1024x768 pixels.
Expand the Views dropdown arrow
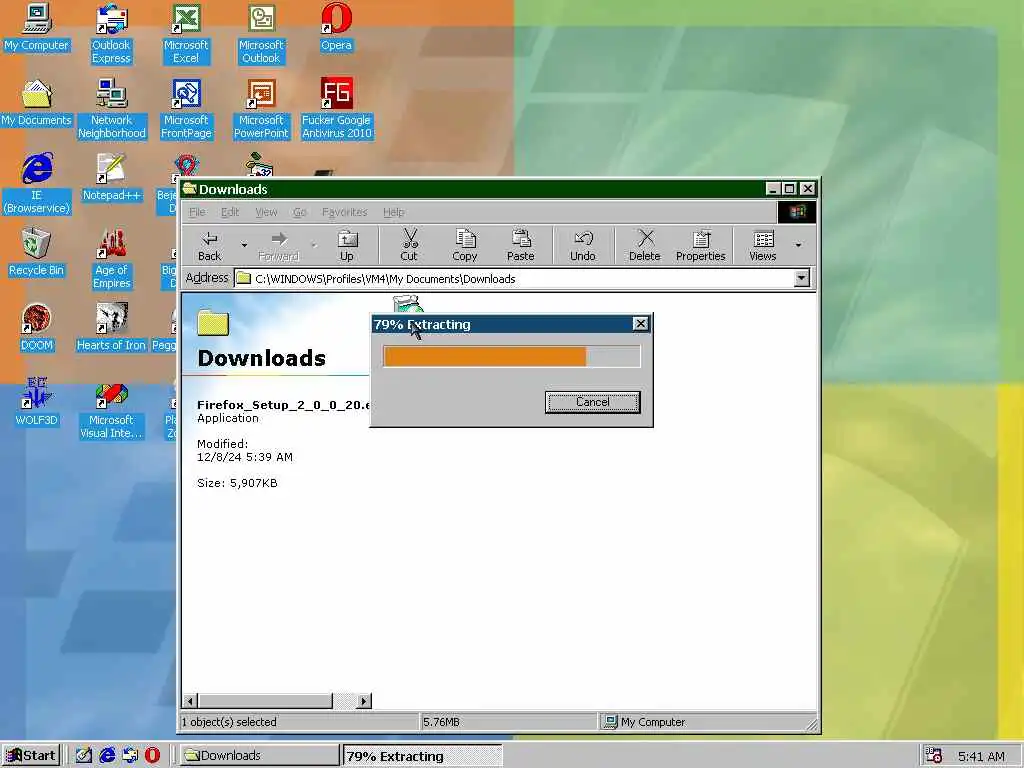pos(798,246)
